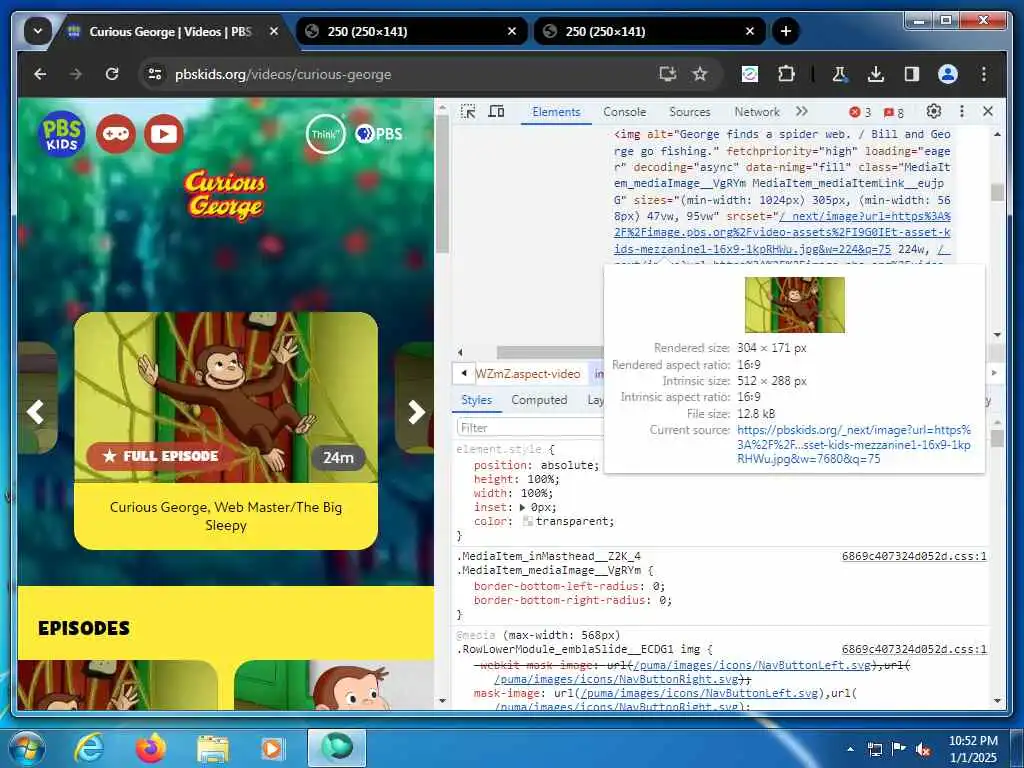
Task: Toggle the device toolbar icon
Action: click(x=496, y=112)
